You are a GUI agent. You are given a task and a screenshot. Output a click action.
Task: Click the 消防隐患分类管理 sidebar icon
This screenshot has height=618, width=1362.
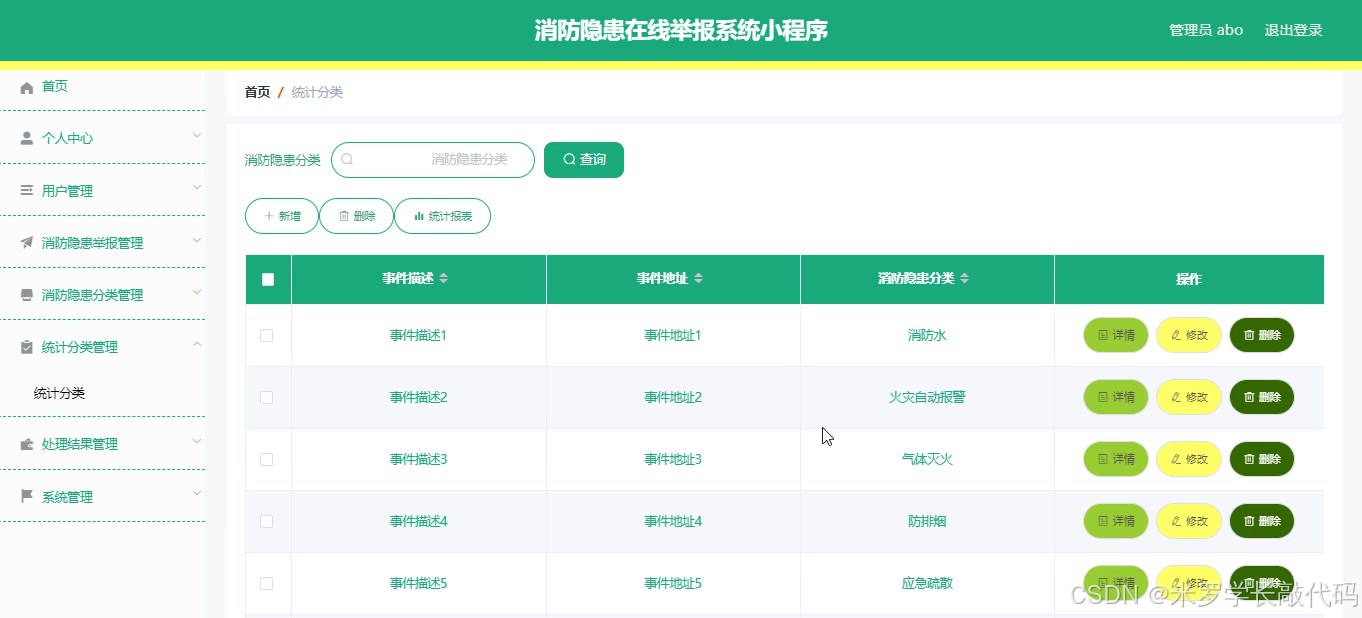coord(25,294)
